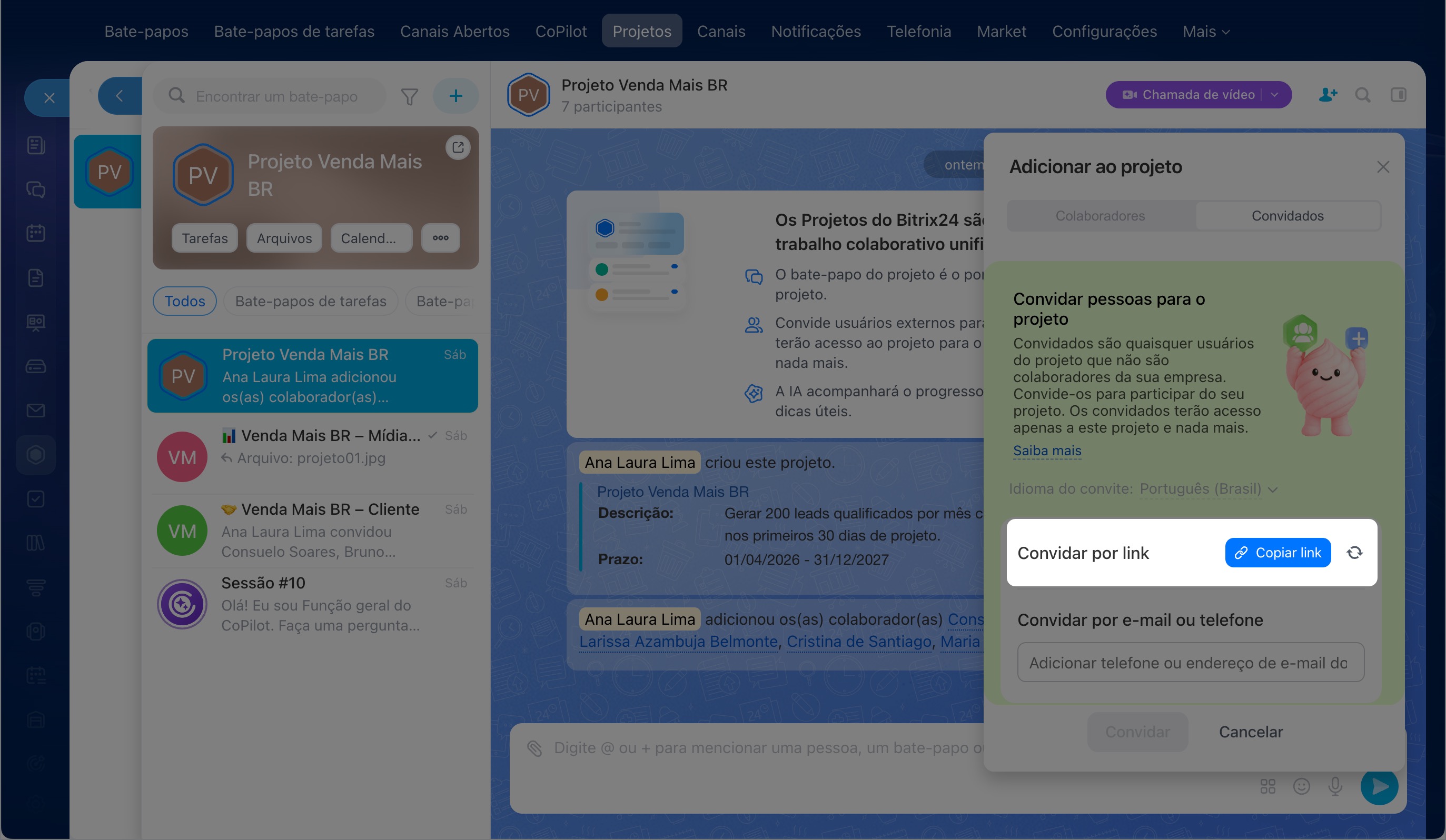
Task: Open the emoji picker smiley icon
Action: click(1301, 786)
